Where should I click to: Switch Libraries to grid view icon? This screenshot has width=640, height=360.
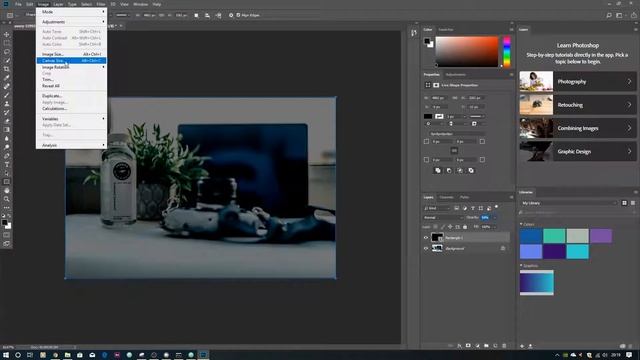tap(624, 203)
